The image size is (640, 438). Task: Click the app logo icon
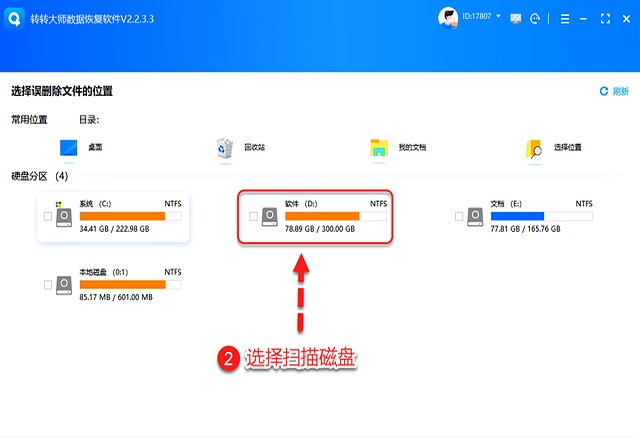tap(14, 18)
